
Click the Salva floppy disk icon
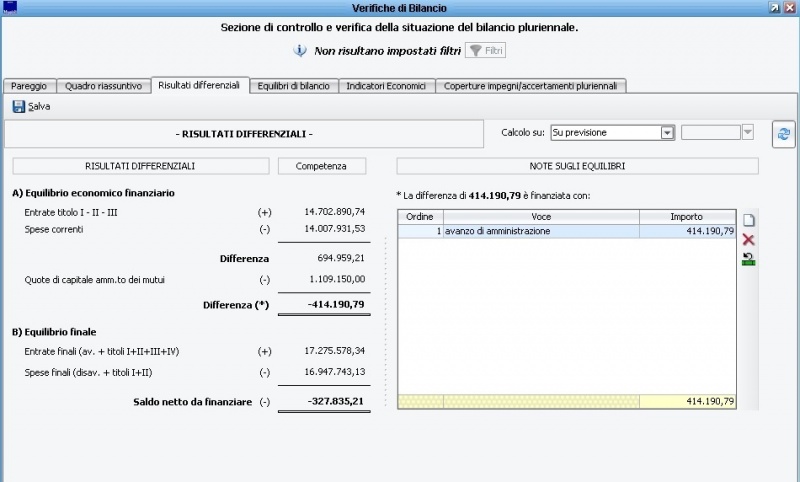click(x=19, y=107)
